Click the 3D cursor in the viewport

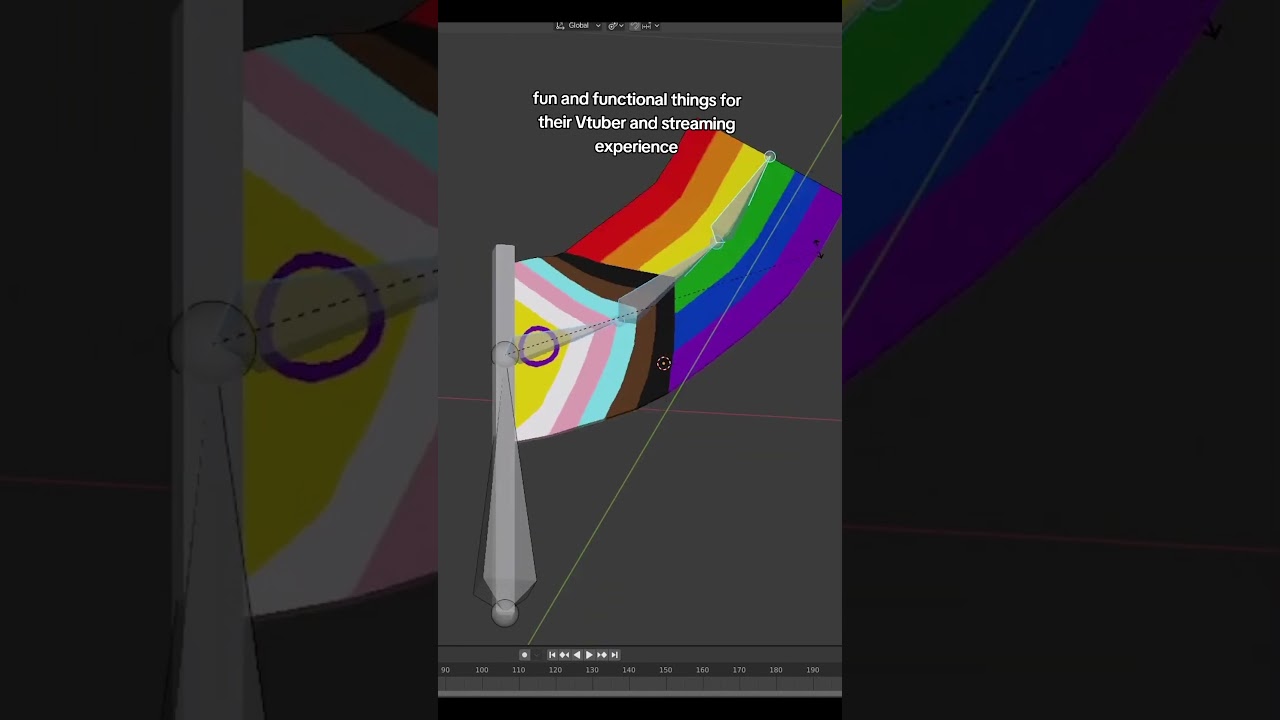pos(664,364)
